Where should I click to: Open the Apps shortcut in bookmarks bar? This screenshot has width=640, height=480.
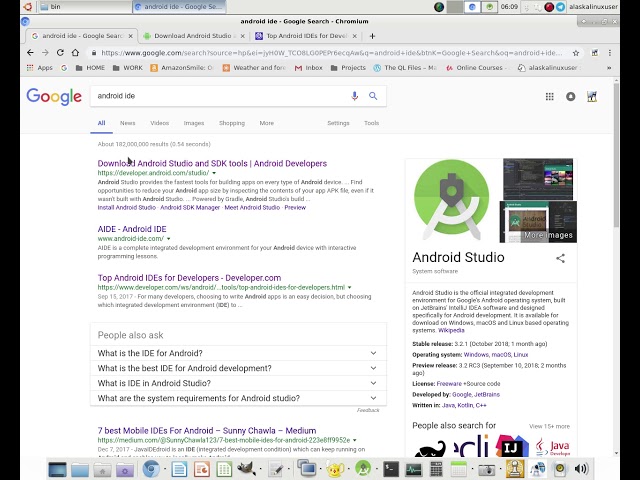[x=40, y=68]
